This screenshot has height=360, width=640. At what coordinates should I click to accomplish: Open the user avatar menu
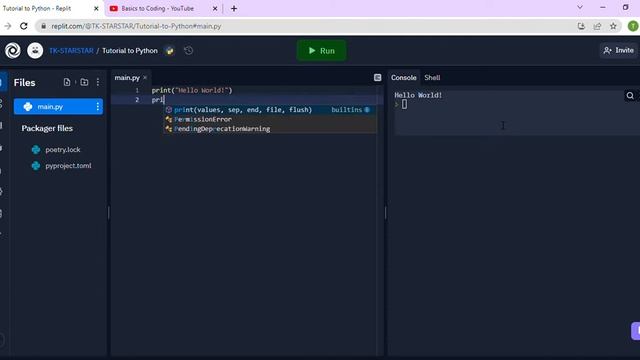[35, 51]
